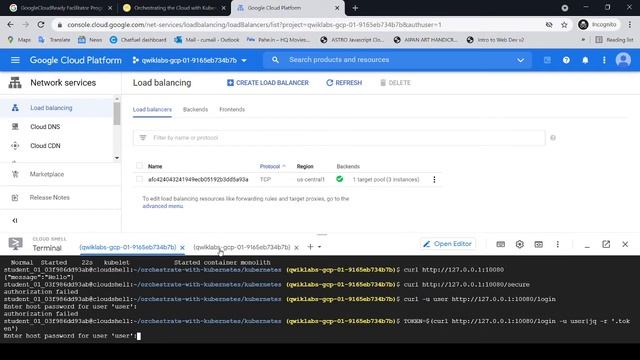This screenshot has width=640, height=360.
Task: Click the Google Cloud Platform logo
Action: click(x=76, y=60)
